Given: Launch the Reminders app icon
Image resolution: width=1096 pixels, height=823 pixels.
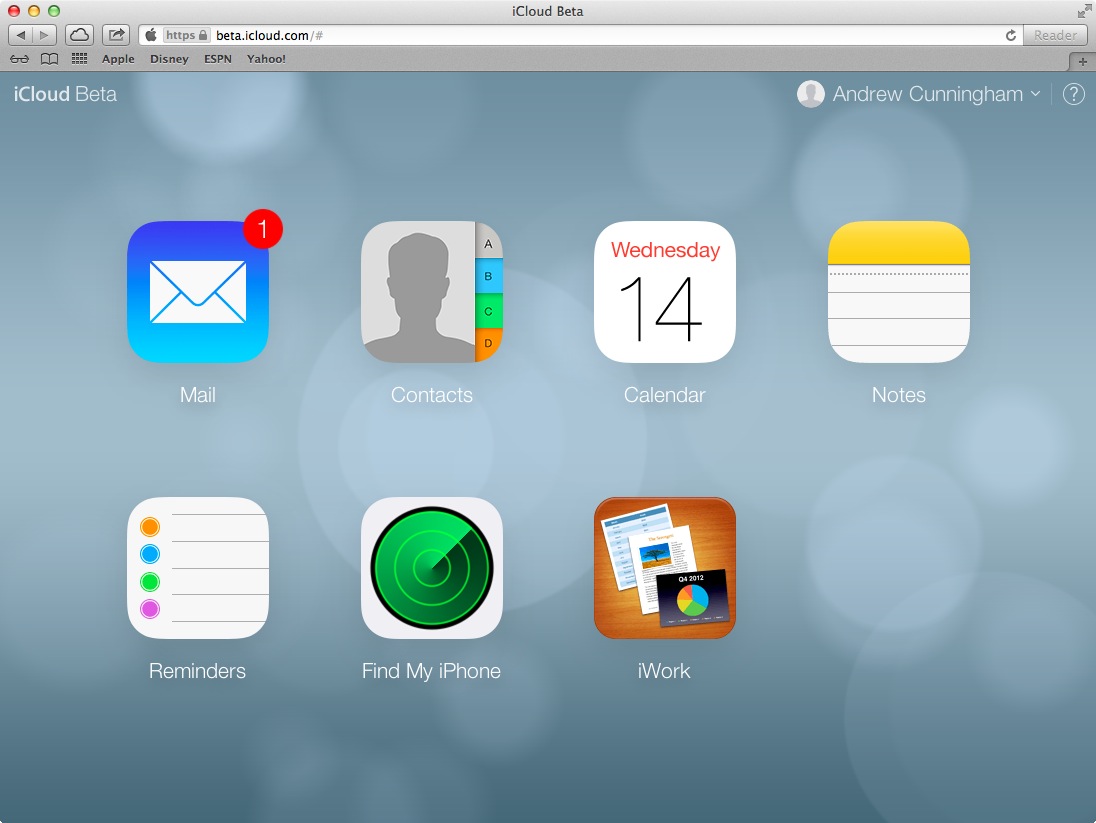Looking at the screenshot, I should pyautogui.click(x=197, y=568).
